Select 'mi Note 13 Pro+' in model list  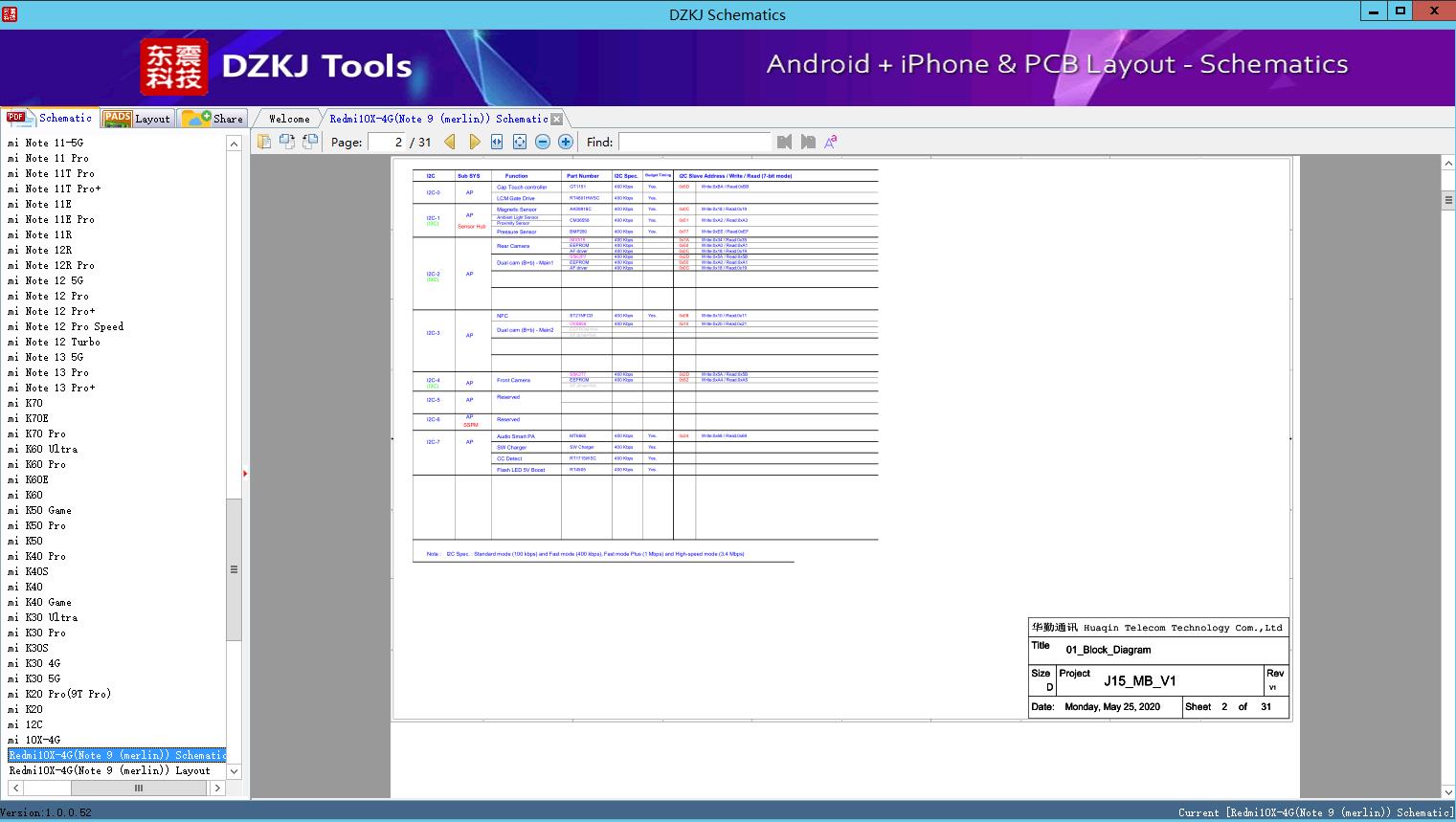pos(51,388)
